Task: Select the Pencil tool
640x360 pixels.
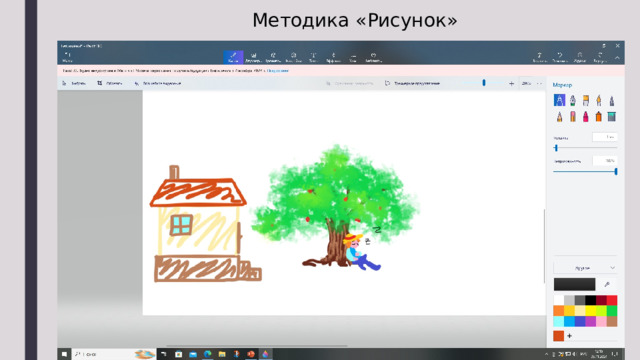Action: (x=559, y=117)
